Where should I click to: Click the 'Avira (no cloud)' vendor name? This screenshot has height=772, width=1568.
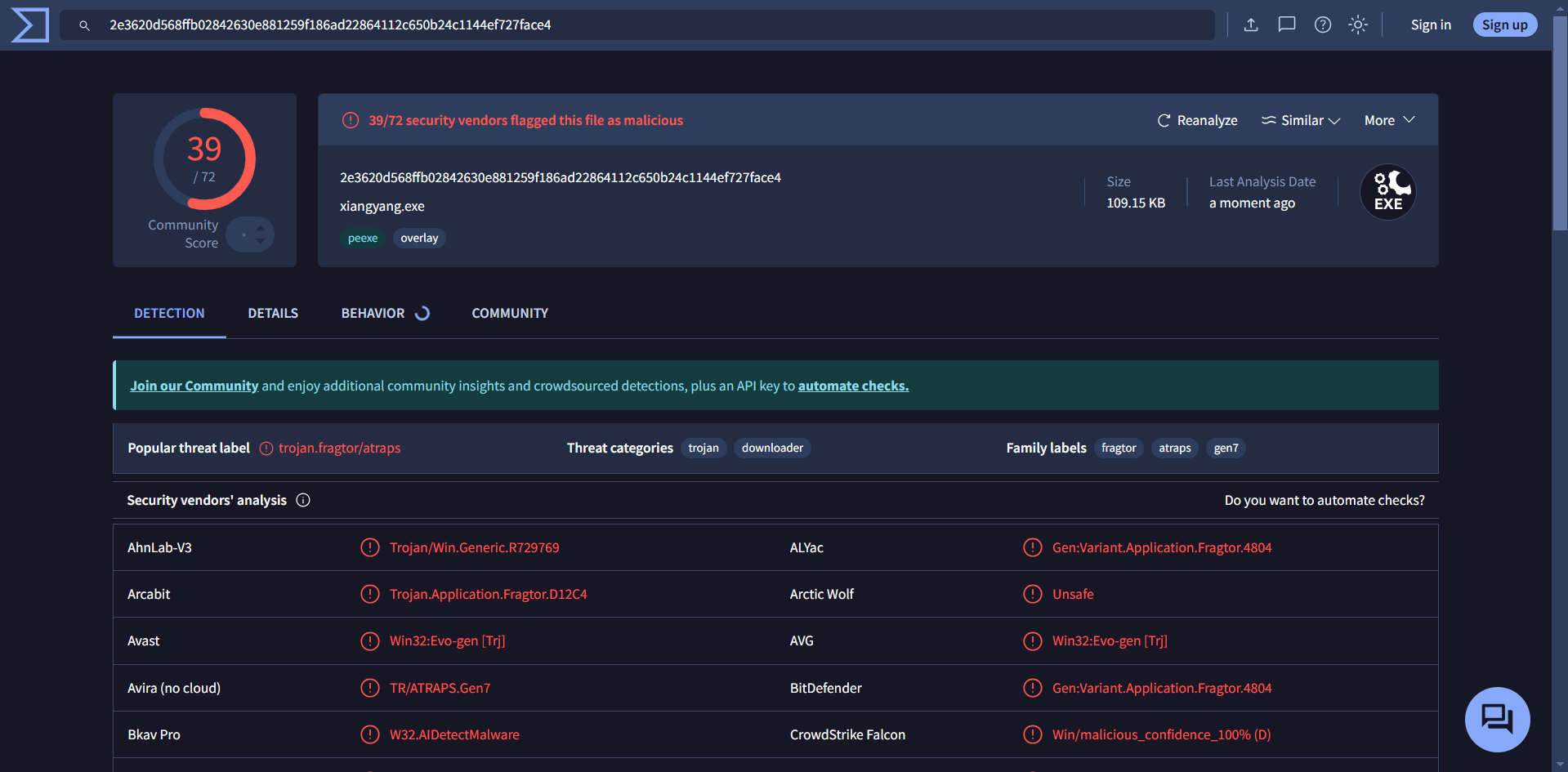pos(174,688)
